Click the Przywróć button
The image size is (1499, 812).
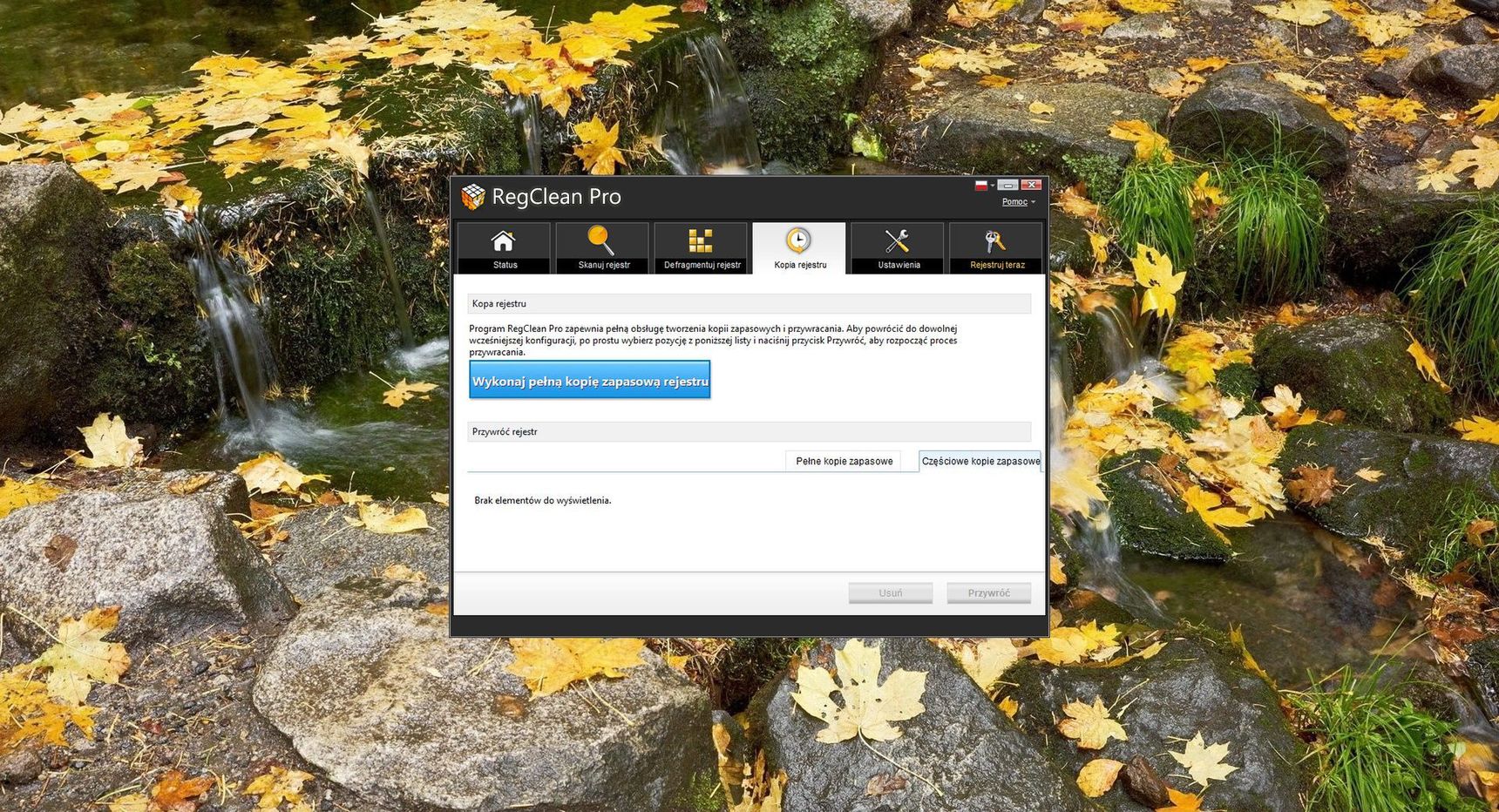pos(989,593)
